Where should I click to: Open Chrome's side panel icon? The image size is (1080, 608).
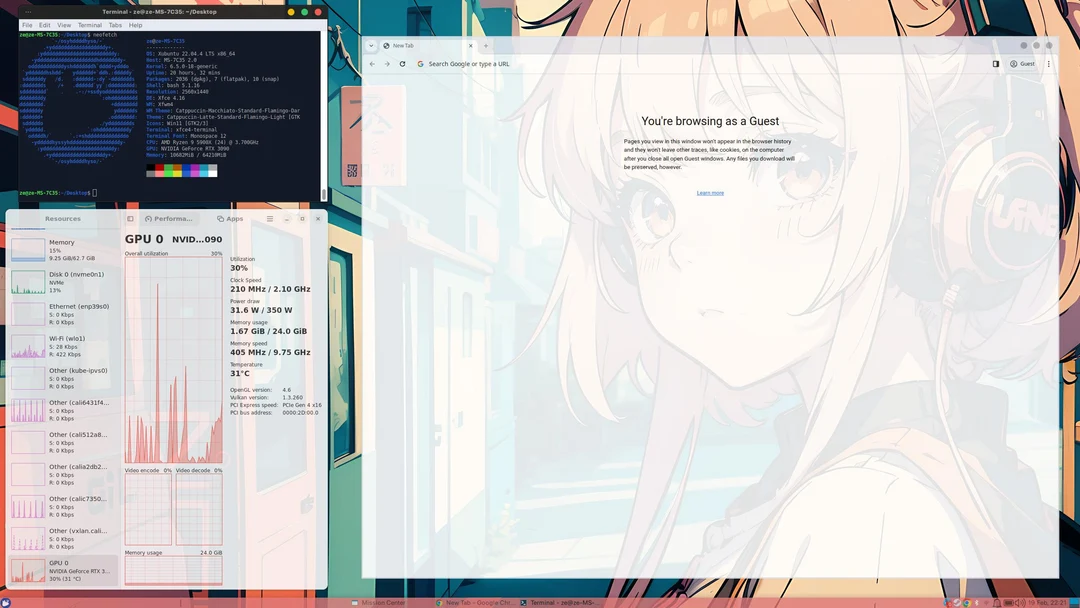coord(995,63)
